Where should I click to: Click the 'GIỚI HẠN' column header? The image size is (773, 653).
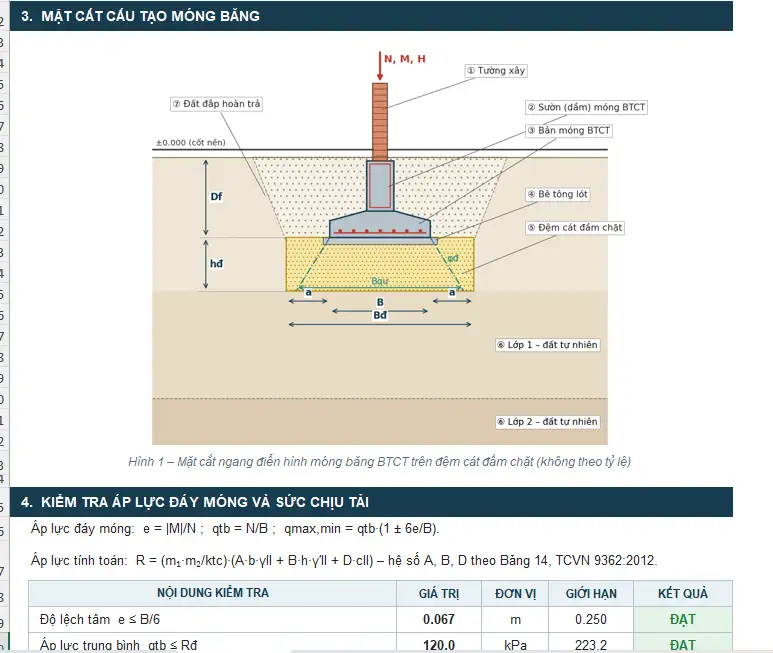coord(591,593)
